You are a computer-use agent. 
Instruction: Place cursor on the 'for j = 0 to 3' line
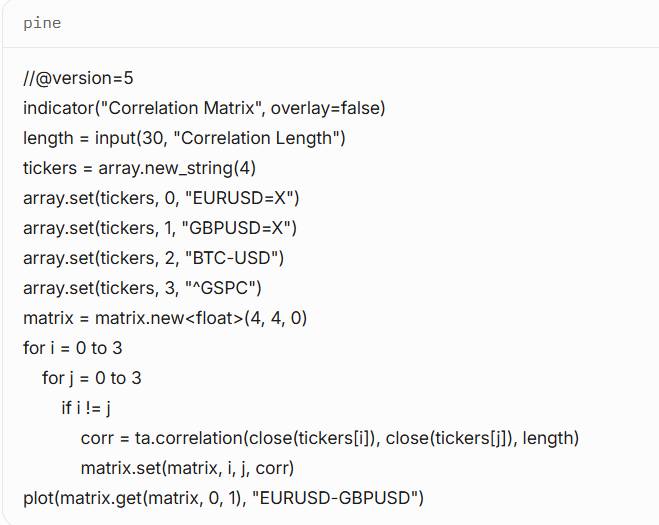[92, 378]
